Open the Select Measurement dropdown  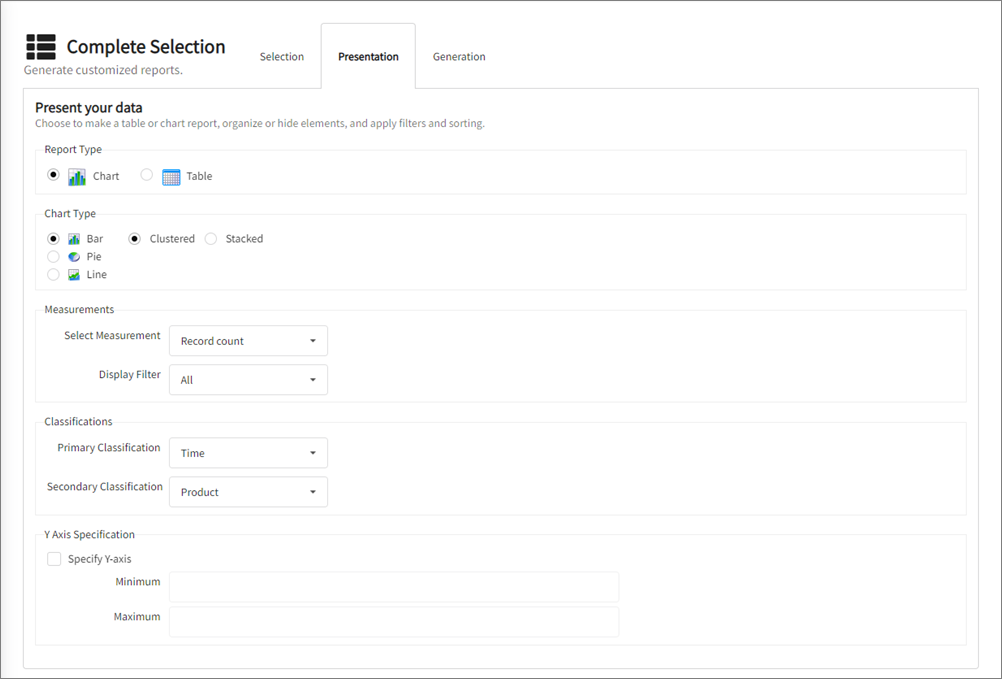coord(248,341)
